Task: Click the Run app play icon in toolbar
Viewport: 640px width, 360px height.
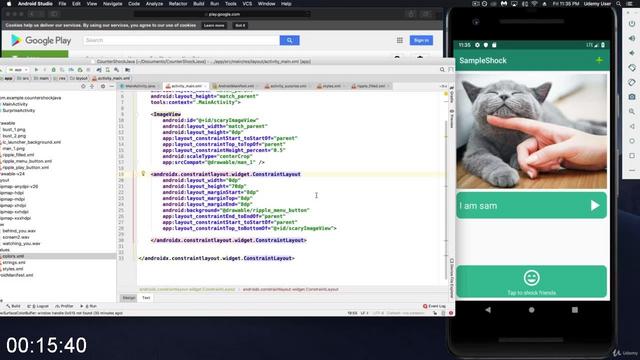Action: [36, 70]
